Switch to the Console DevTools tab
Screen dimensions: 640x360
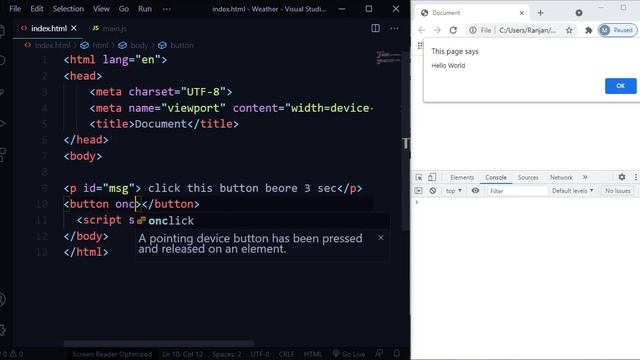(x=496, y=178)
